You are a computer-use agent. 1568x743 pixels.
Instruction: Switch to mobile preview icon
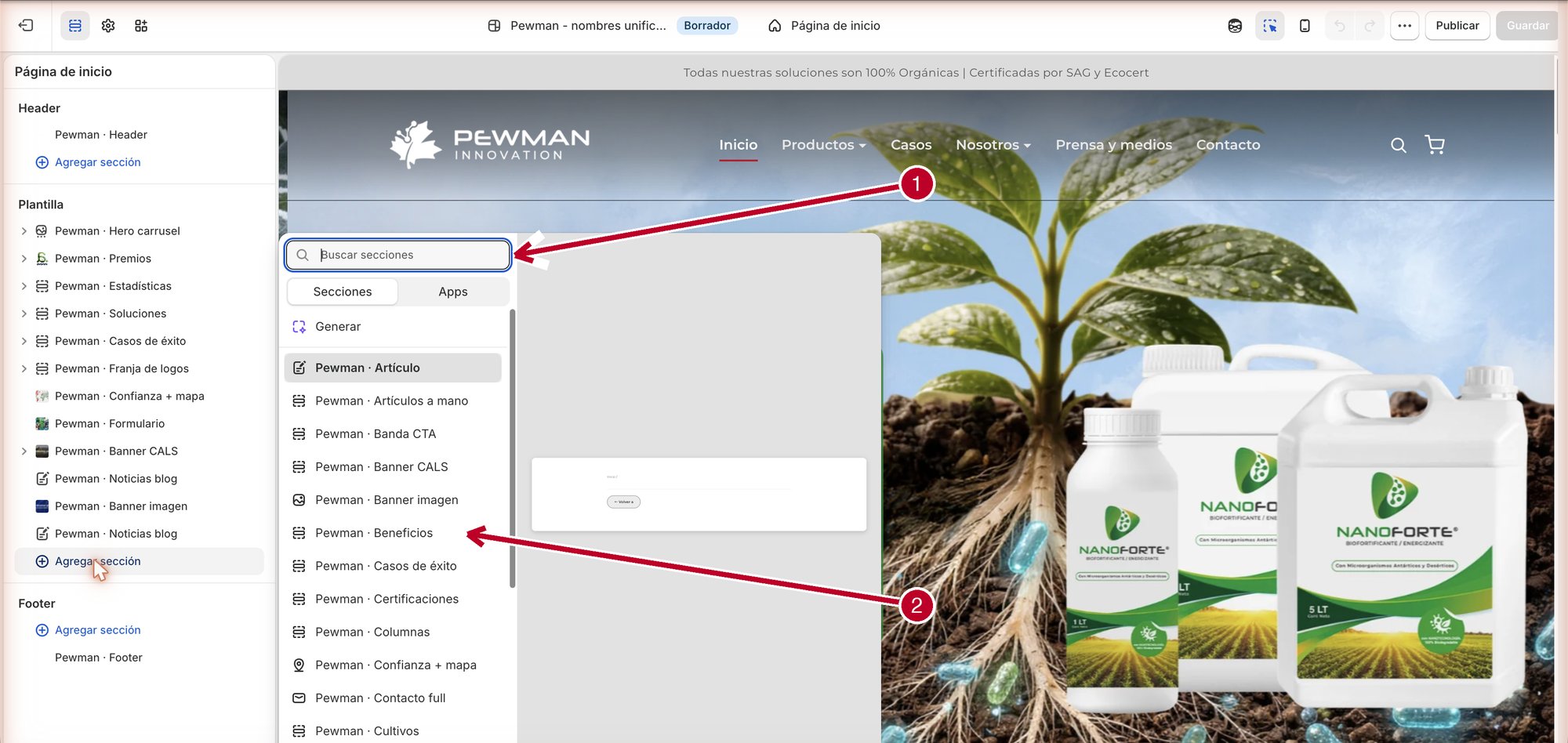click(x=1305, y=26)
